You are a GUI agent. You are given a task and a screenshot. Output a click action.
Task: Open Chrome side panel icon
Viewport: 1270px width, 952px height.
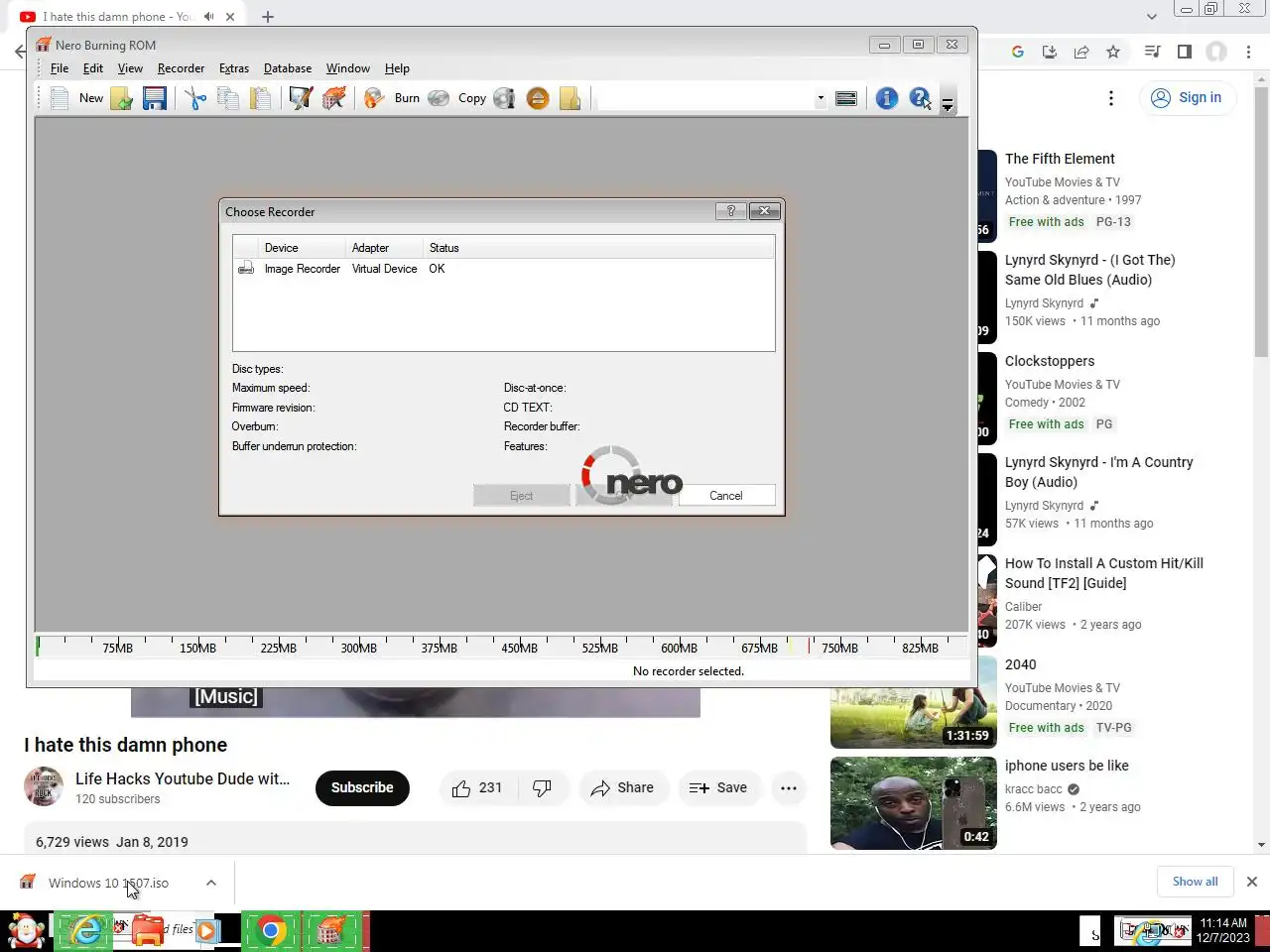pyautogui.click(x=1185, y=52)
